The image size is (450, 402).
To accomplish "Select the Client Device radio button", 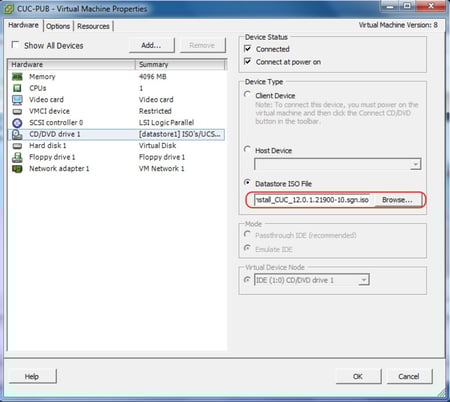I will 247,95.
